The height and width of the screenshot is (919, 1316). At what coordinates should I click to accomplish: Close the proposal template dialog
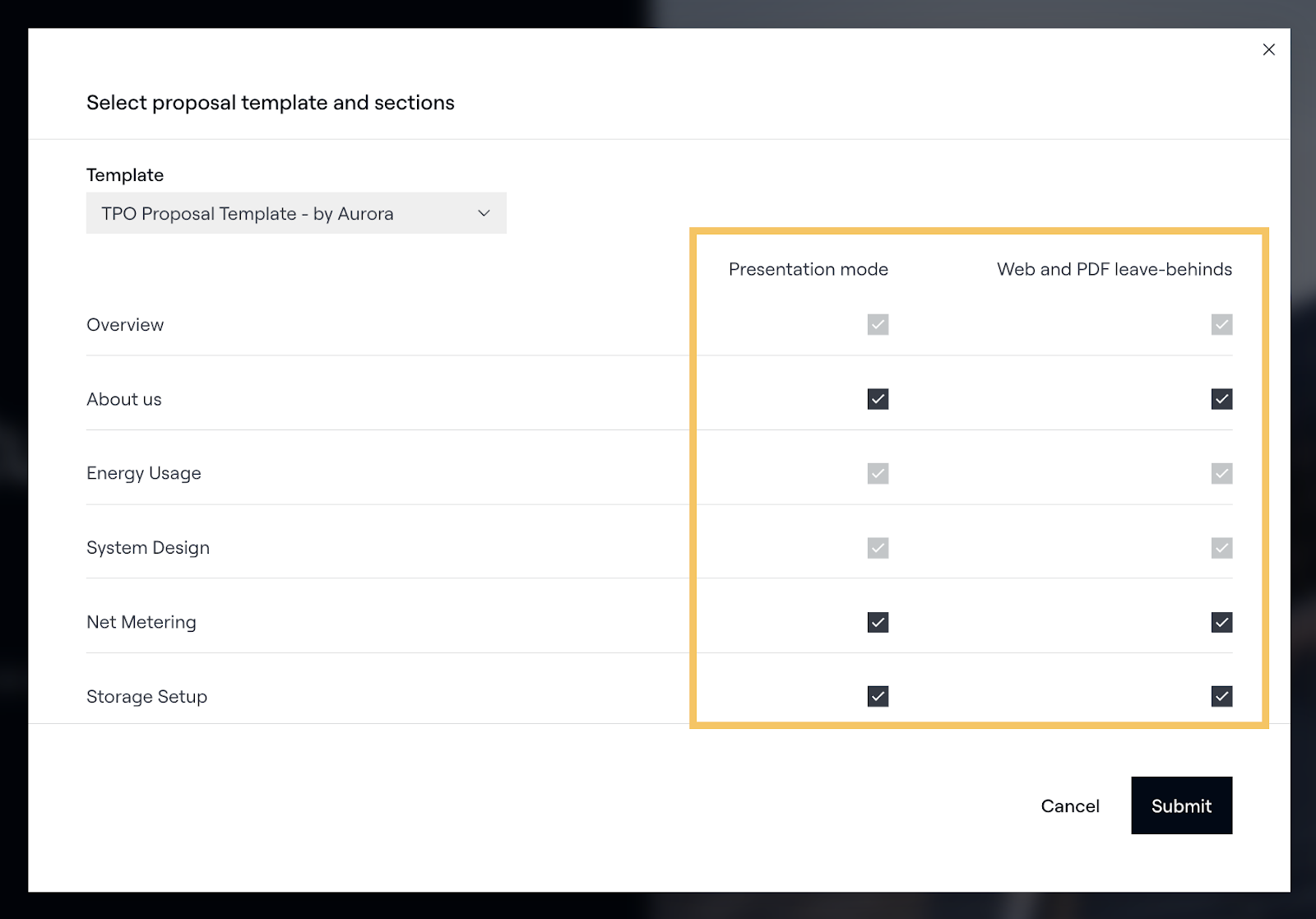(1268, 49)
